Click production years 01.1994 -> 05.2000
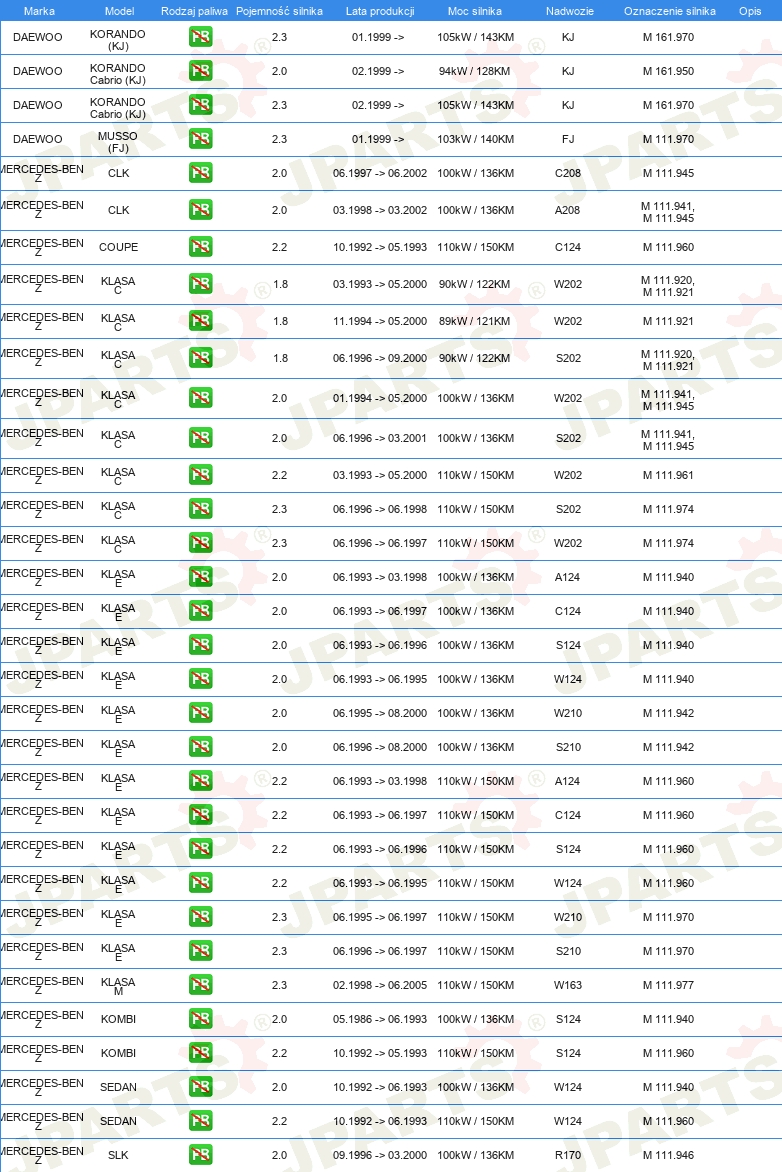 [380, 398]
